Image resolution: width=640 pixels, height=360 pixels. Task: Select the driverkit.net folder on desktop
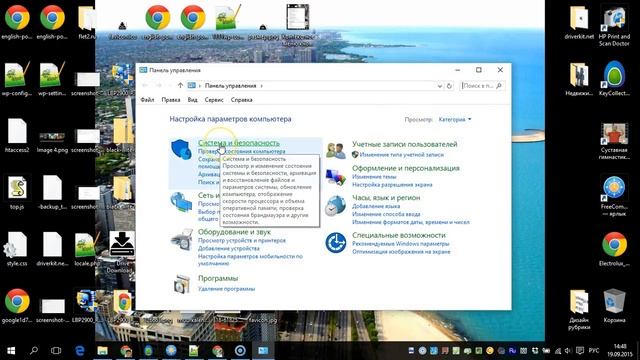pyautogui.click(x=579, y=23)
